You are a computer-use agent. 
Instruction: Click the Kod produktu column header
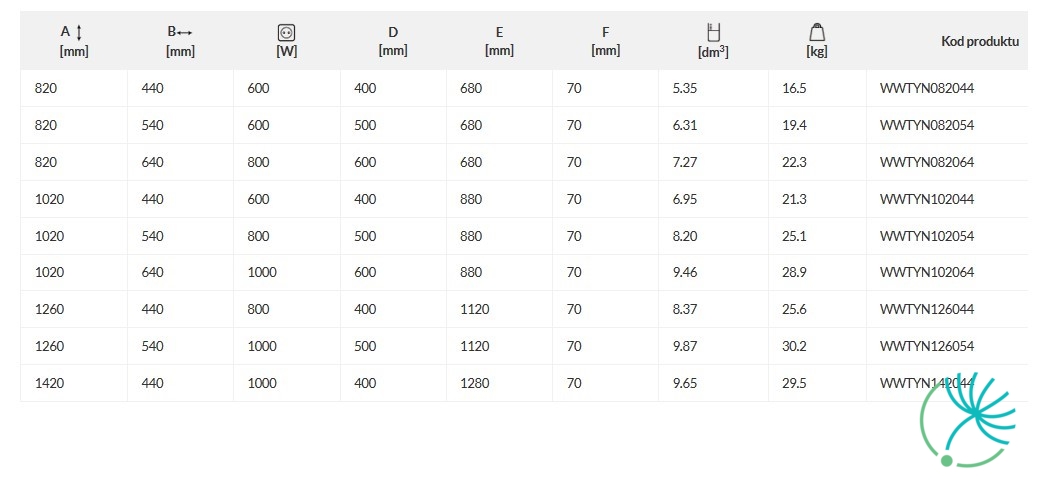pos(980,41)
